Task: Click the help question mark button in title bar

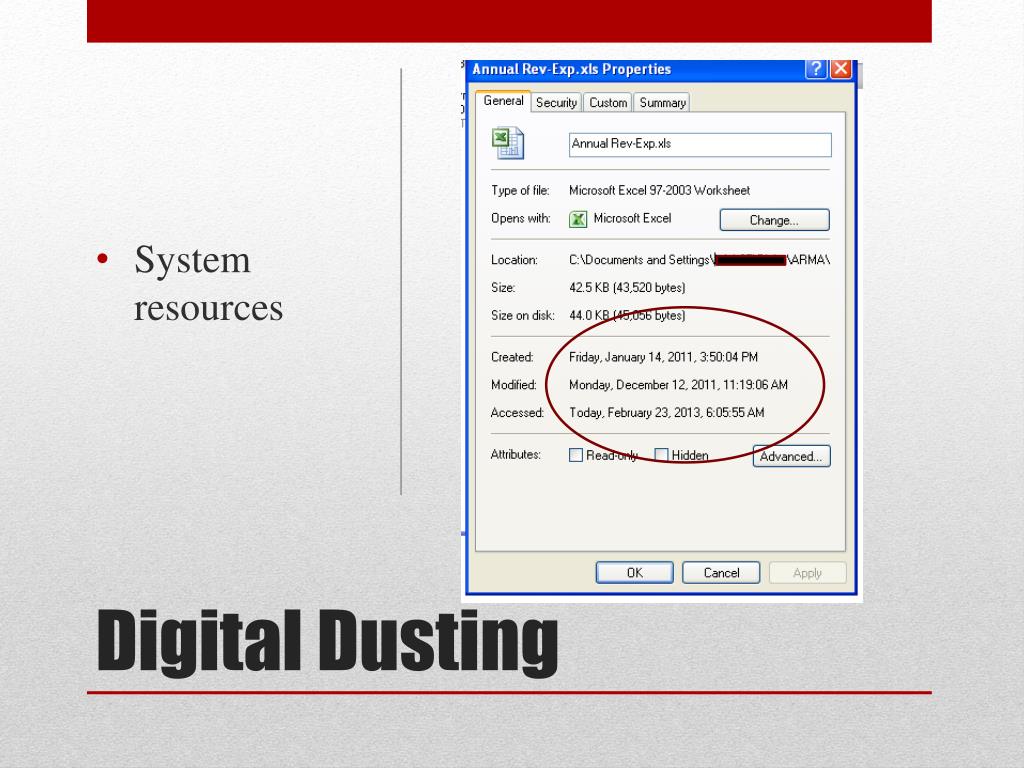Action: [816, 69]
